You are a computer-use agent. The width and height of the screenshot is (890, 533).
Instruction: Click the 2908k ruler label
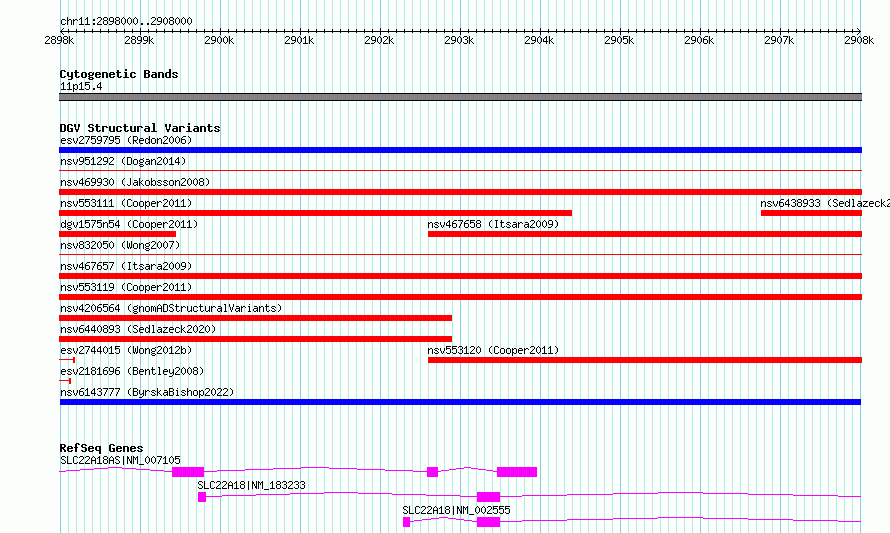pyautogui.click(x=859, y=40)
